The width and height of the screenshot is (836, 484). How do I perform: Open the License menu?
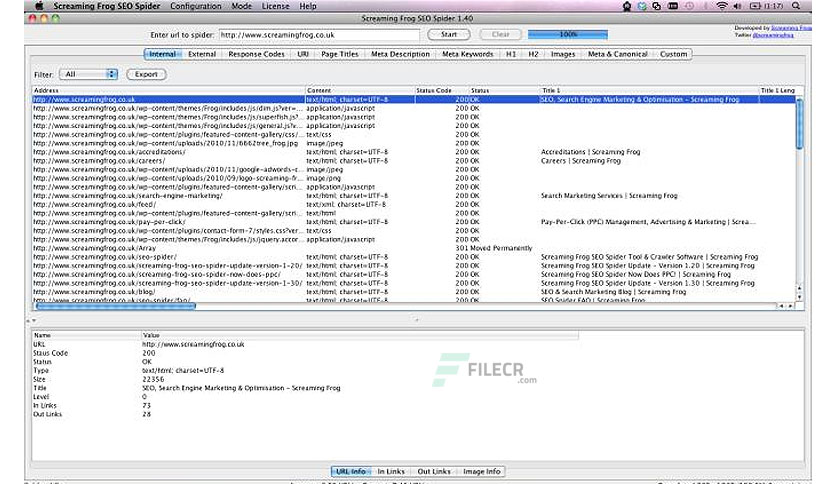click(276, 6)
